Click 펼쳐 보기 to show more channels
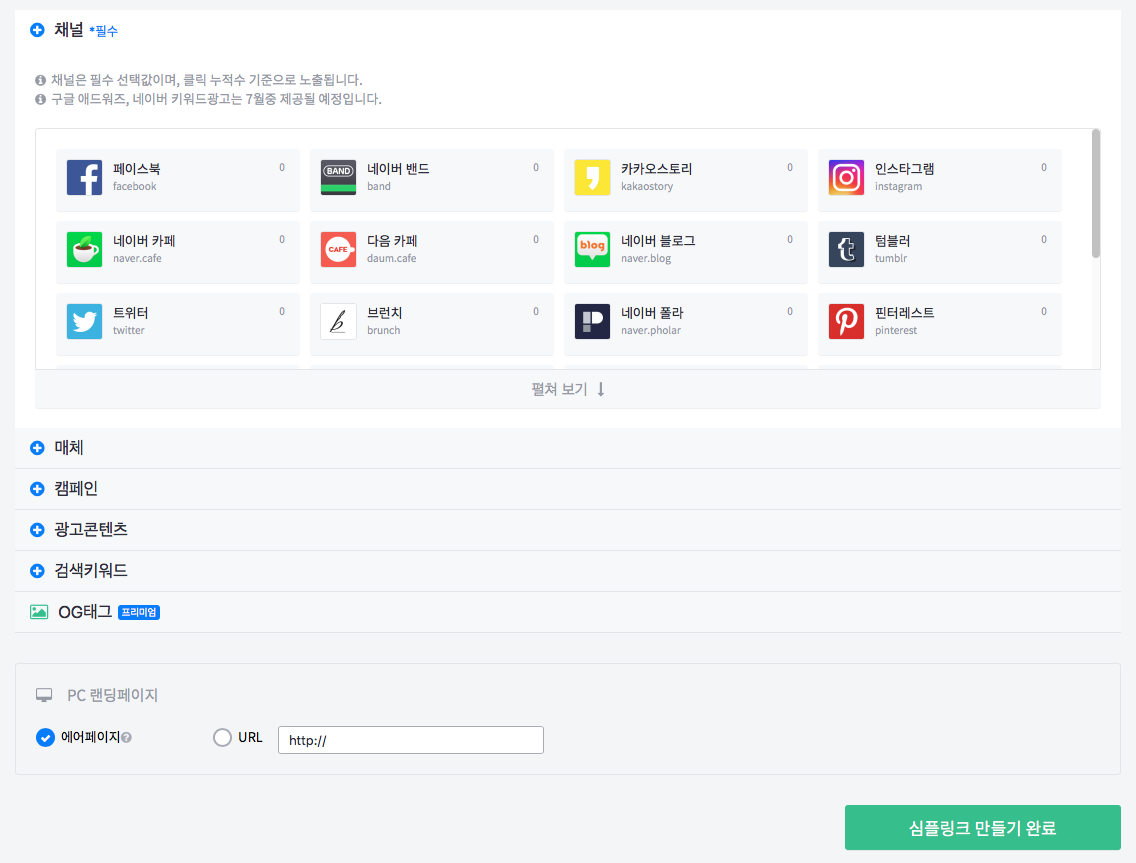 tap(568, 390)
